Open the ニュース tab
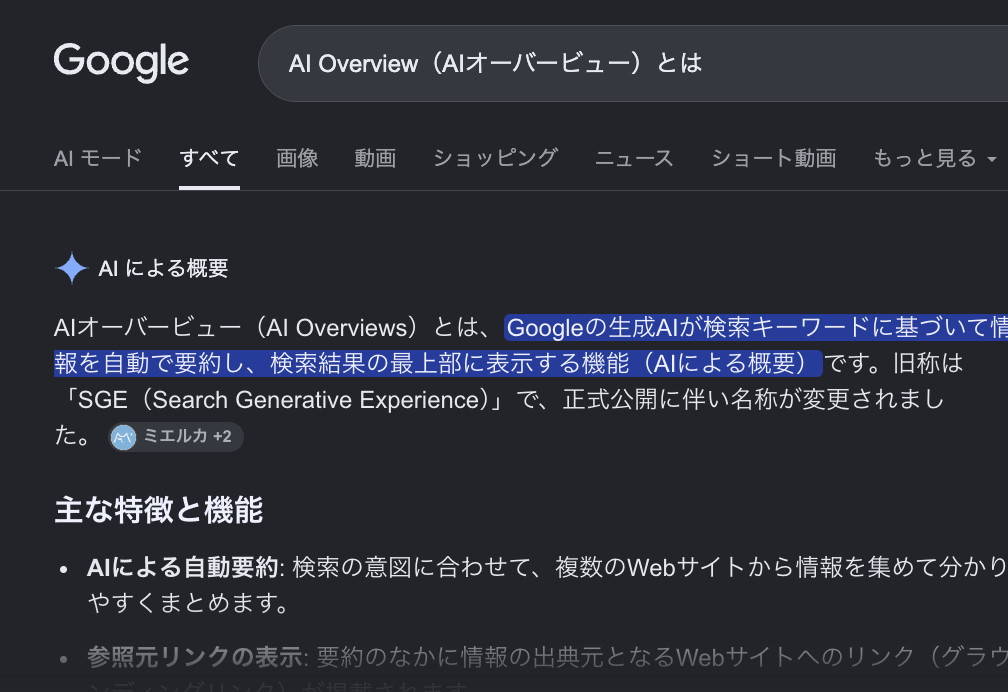Image resolution: width=1008 pixels, height=692 pixels. click(x=634, y=158)
